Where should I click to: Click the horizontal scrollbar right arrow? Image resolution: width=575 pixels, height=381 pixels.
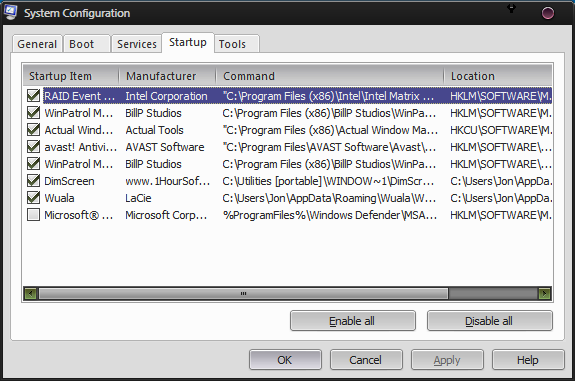(545, 293)
